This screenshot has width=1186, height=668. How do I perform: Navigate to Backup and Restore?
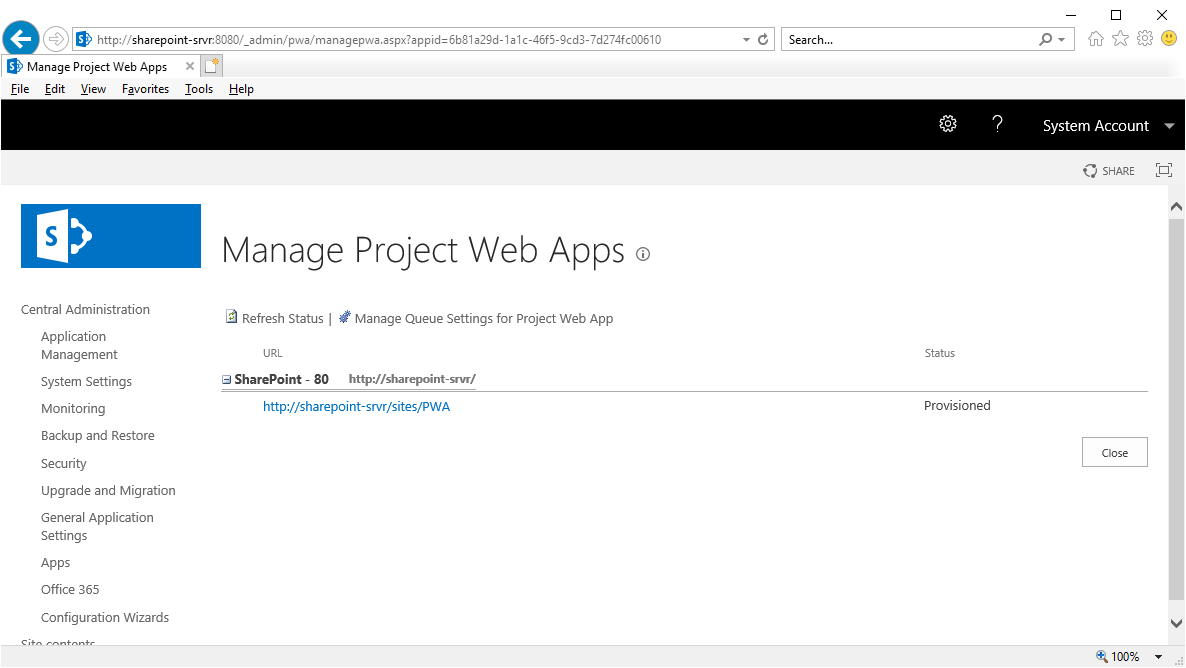(97, 435)
